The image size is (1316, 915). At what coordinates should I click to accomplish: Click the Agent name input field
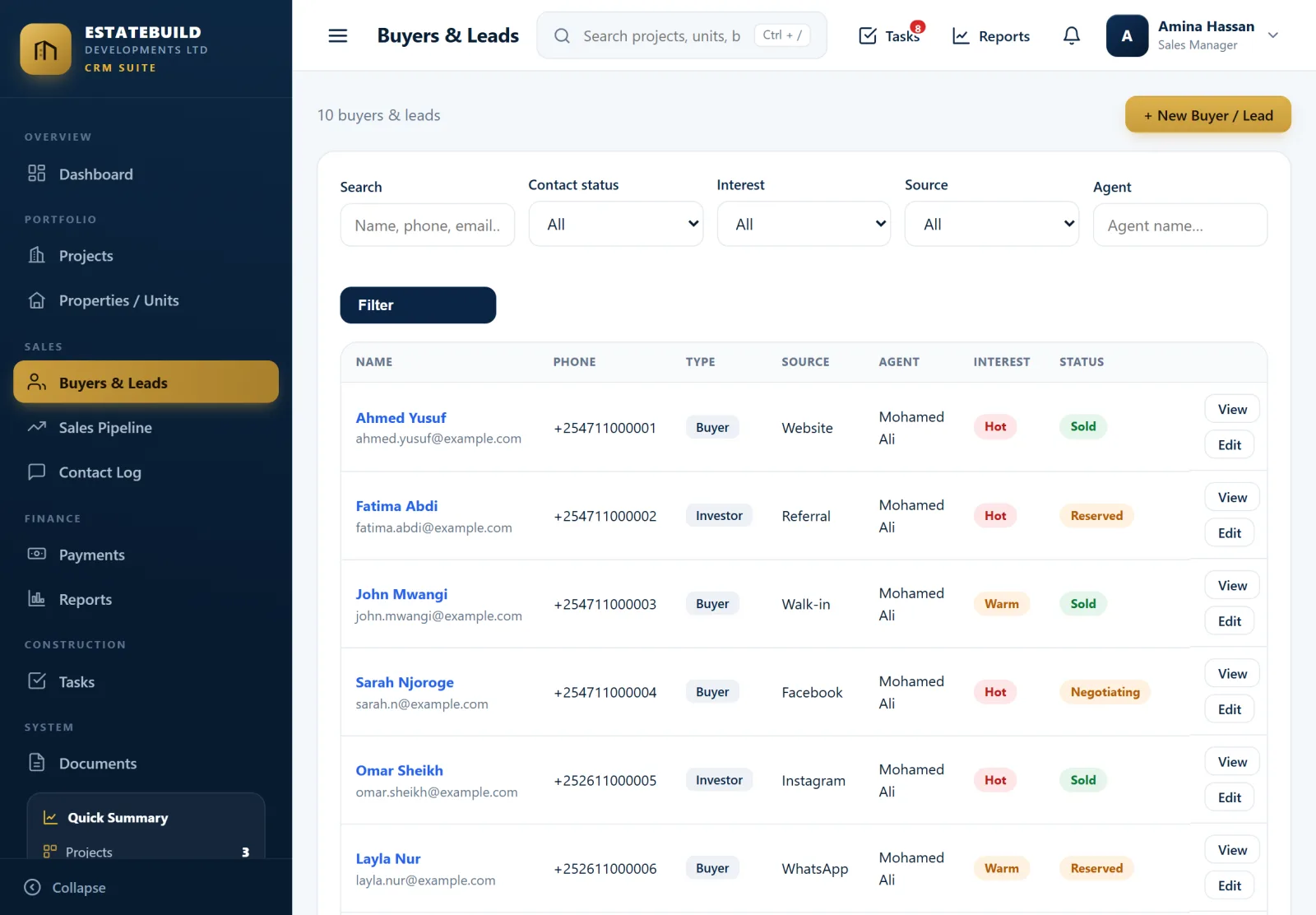(1179, 225)
